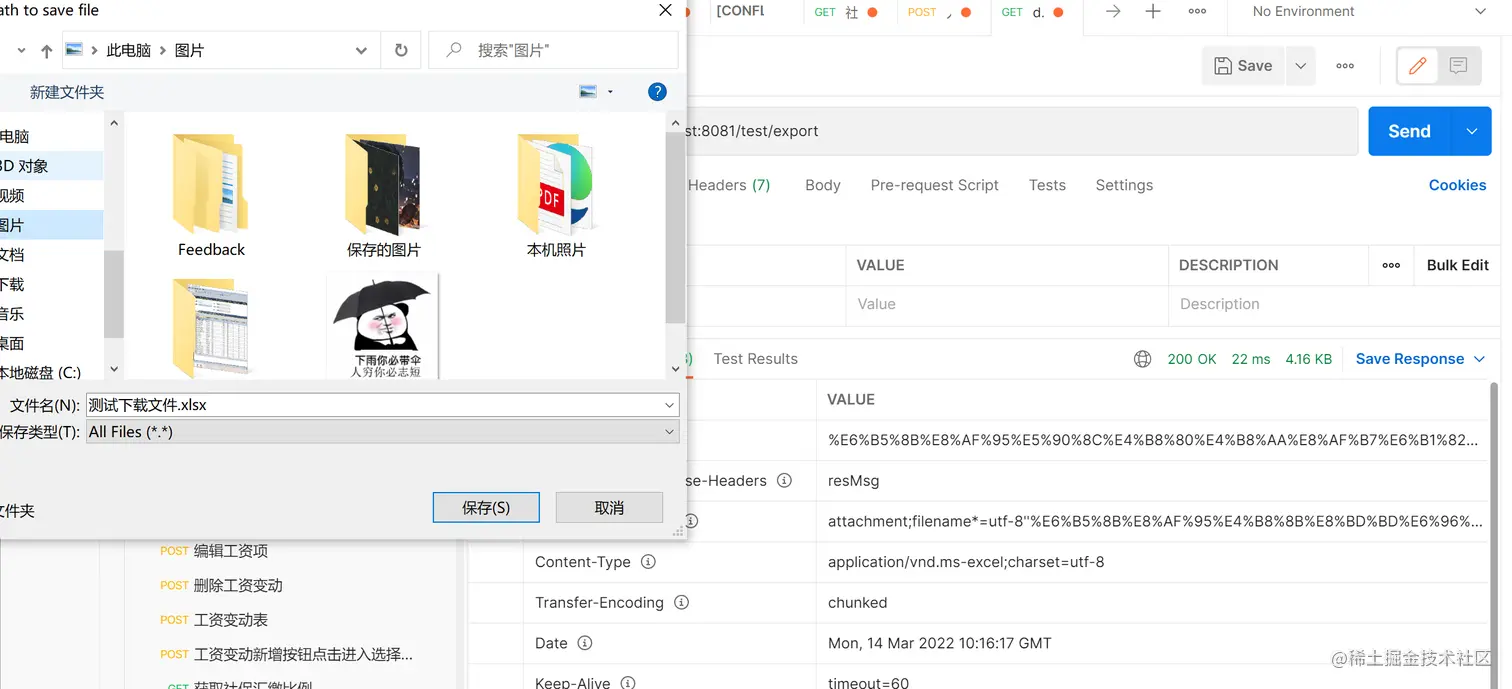Click the search magnifier in 搜索"图片" box

[x=454, y=50]
